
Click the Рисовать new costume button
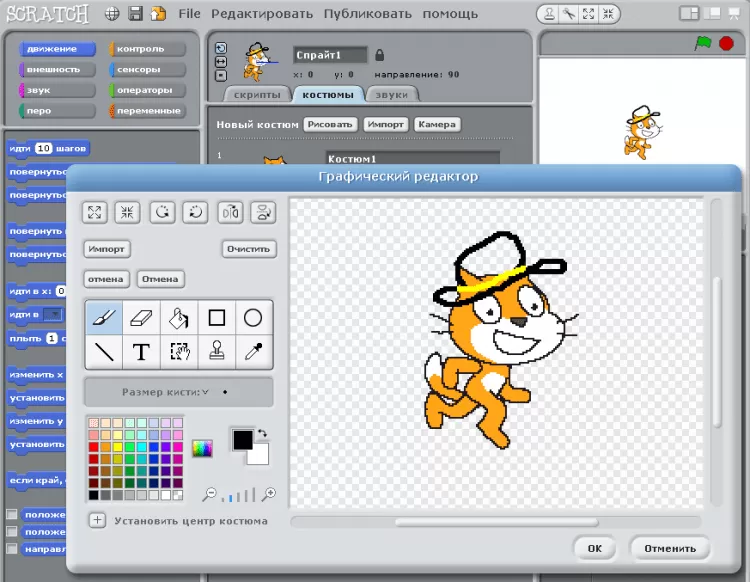(330, 124)
